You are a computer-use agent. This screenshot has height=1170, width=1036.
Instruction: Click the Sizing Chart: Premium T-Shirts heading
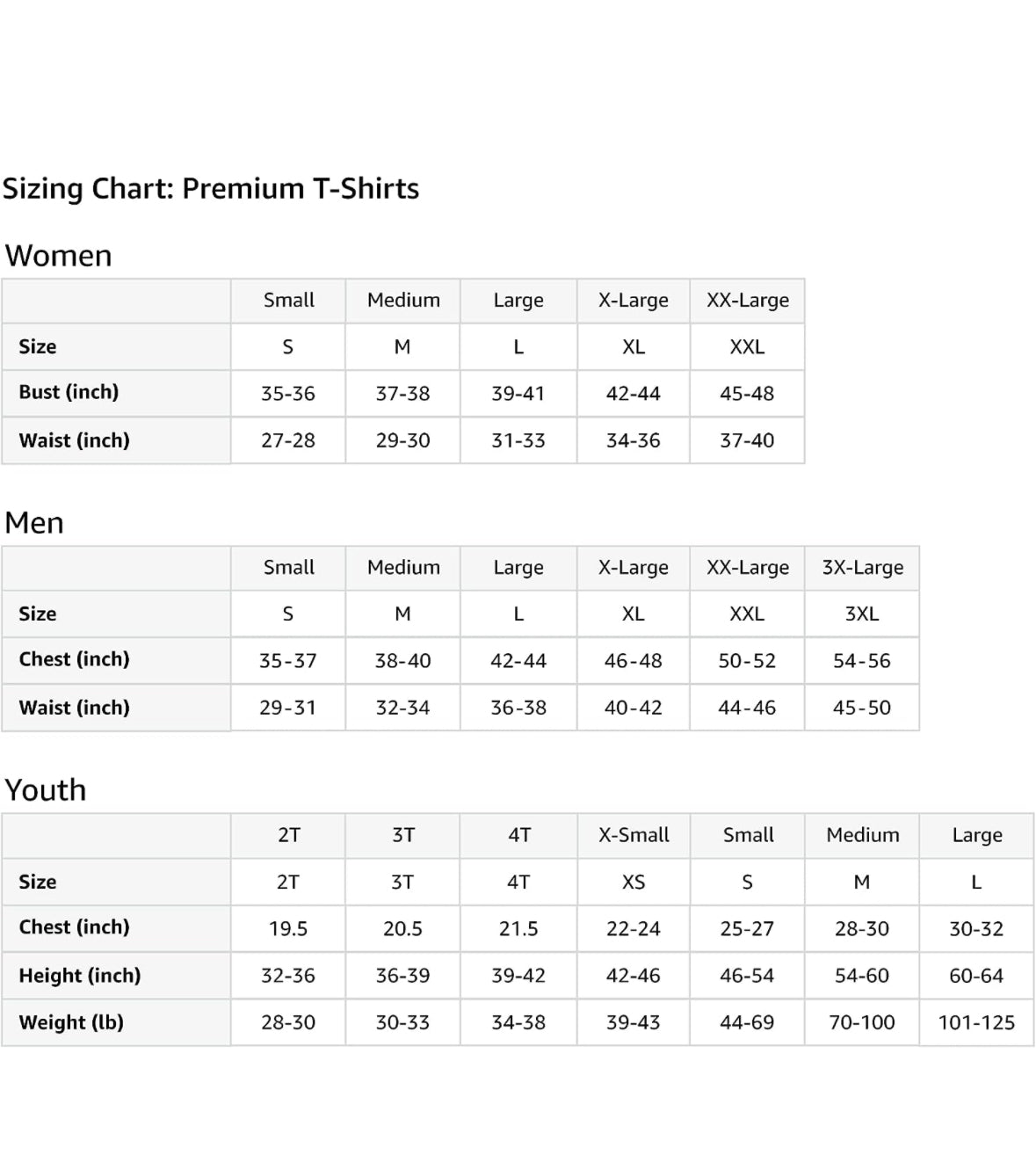(211, 188)
